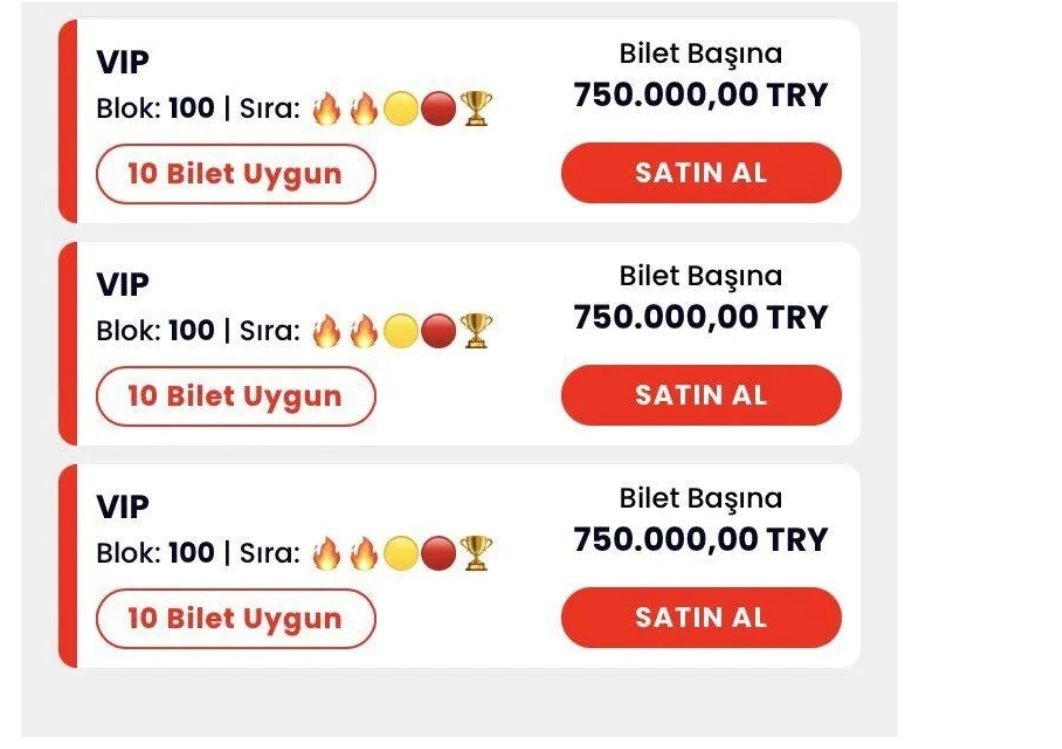Select the yellow circle emoji in second listing
The image size is (1062, 749).
[402, 331]
